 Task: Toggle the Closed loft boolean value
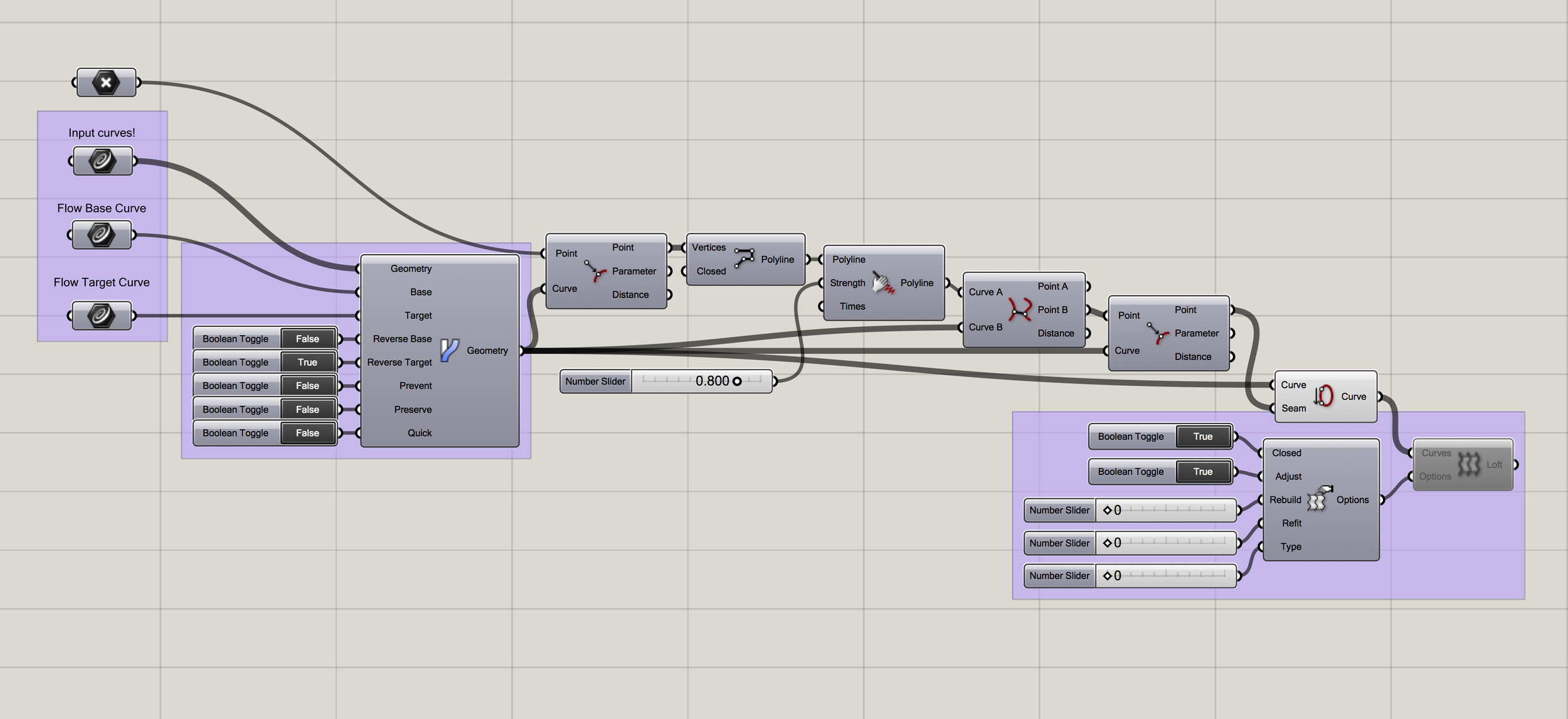tap(1202, 437)
